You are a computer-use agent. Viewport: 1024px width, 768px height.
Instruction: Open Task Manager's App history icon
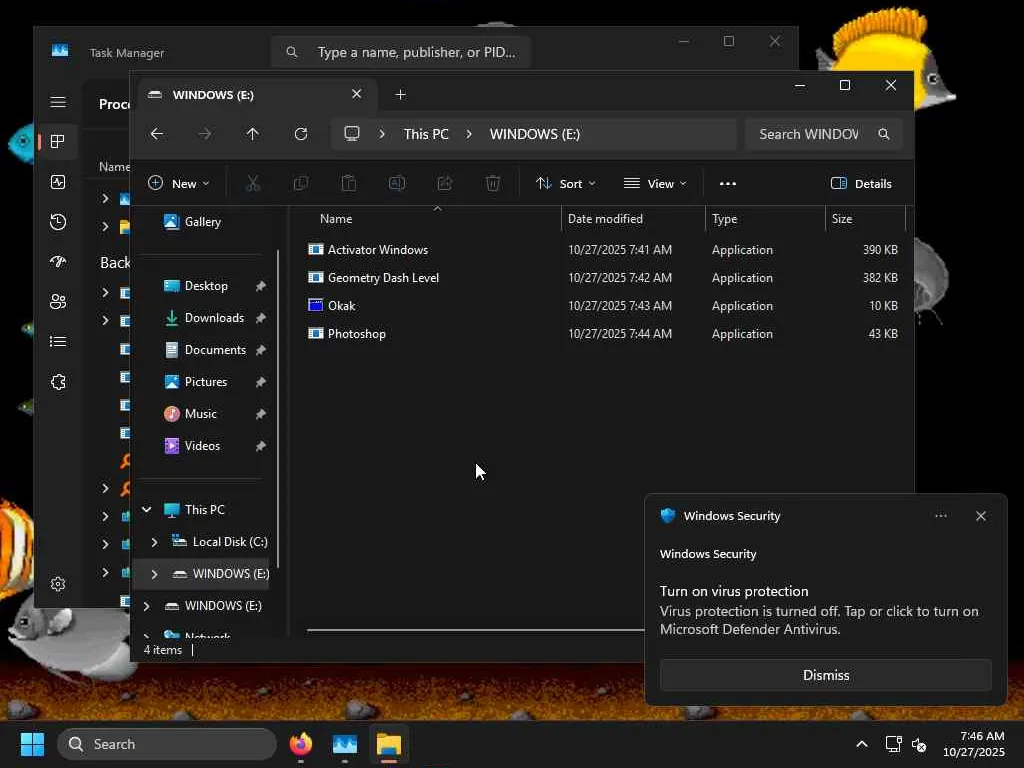point(58,222)
